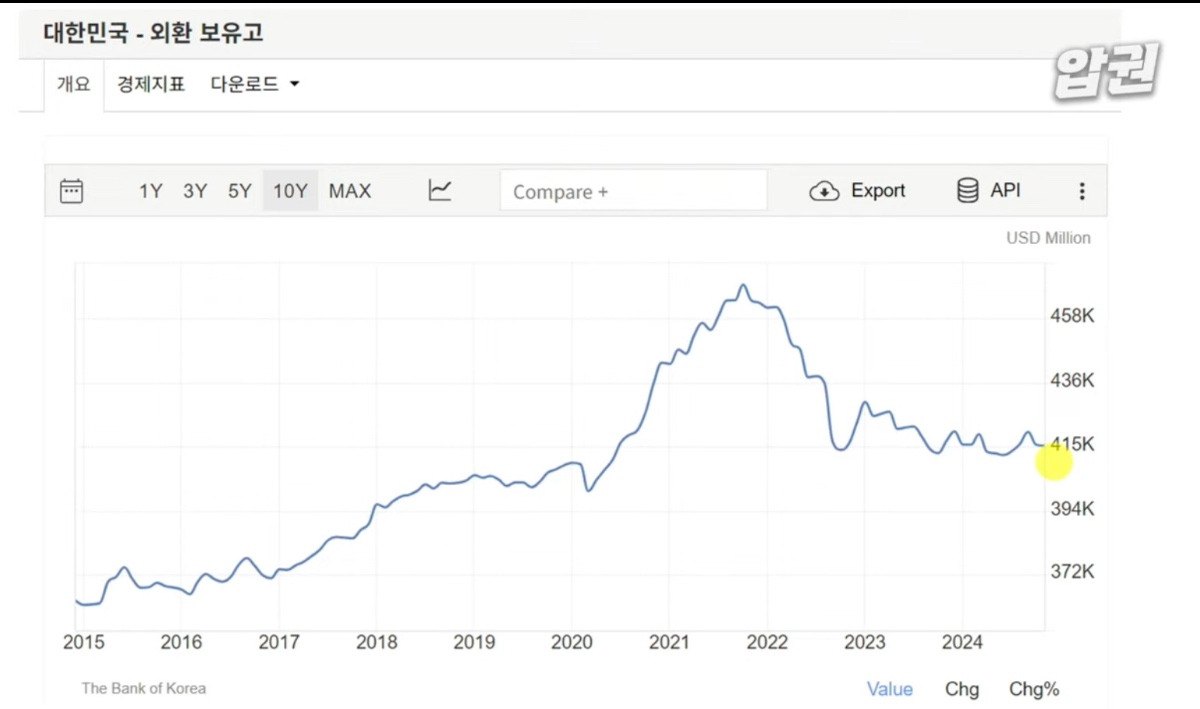Click the Export cloud download icon

click(x=824, y=191)
